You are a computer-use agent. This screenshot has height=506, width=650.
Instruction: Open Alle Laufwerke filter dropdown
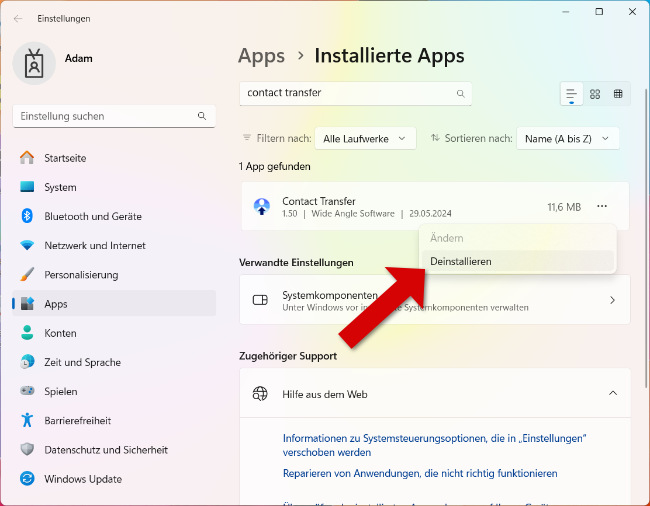click(365, 138)
